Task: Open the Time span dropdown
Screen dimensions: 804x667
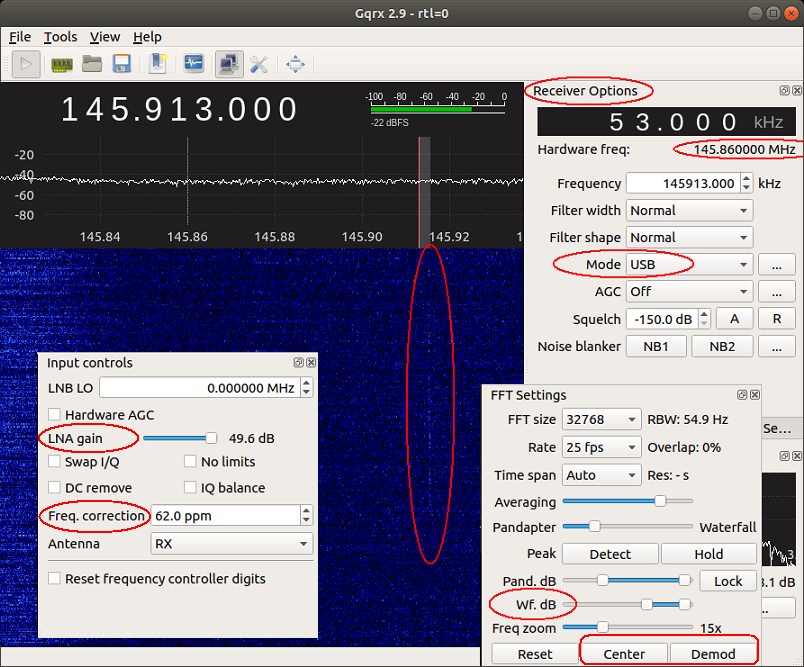Action: pyautogui.click(x=601, y=475)
